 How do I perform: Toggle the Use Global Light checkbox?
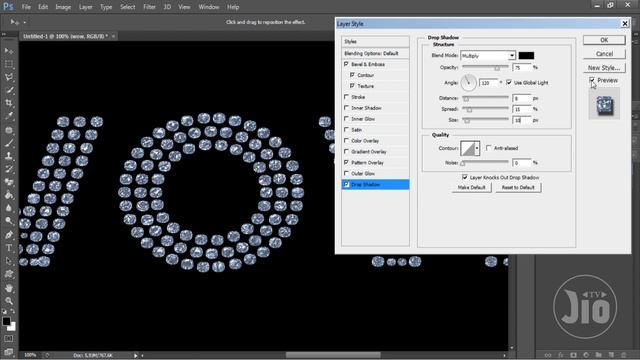[509, 82]
